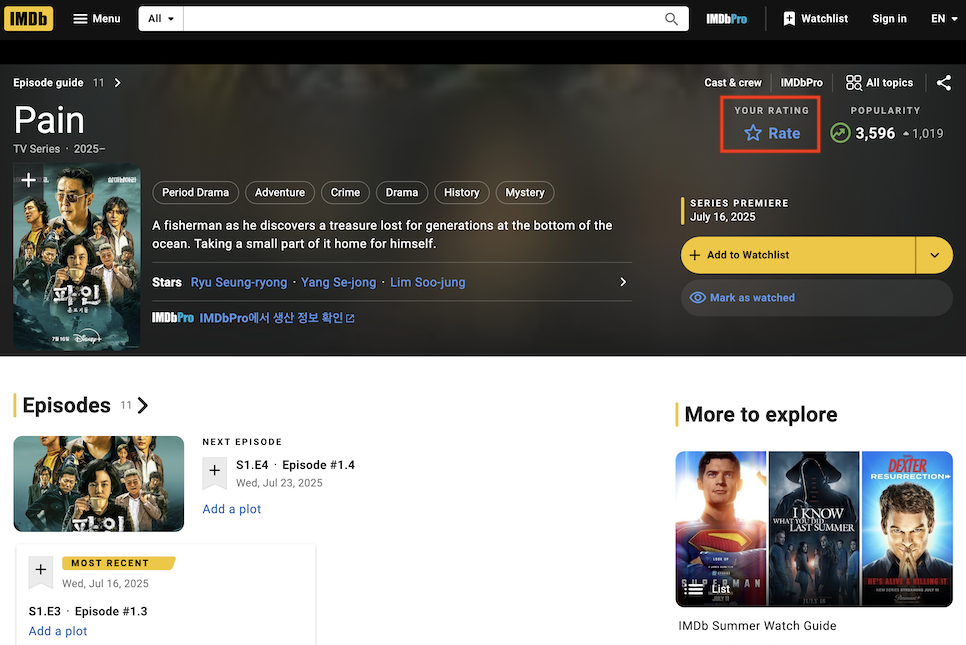Image resolution: width=966 pixels, height=645 pixels.
Task: Click the magnifying glass search icon
Action: coord(672,19)
